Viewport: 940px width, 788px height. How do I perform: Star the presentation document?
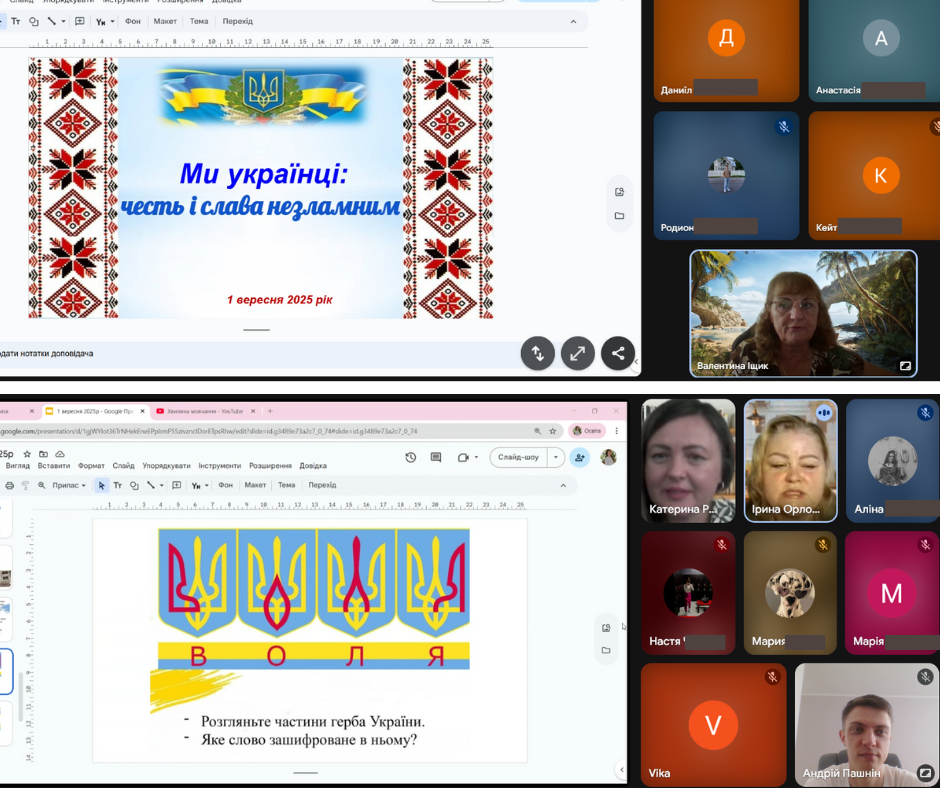(27, 454)
